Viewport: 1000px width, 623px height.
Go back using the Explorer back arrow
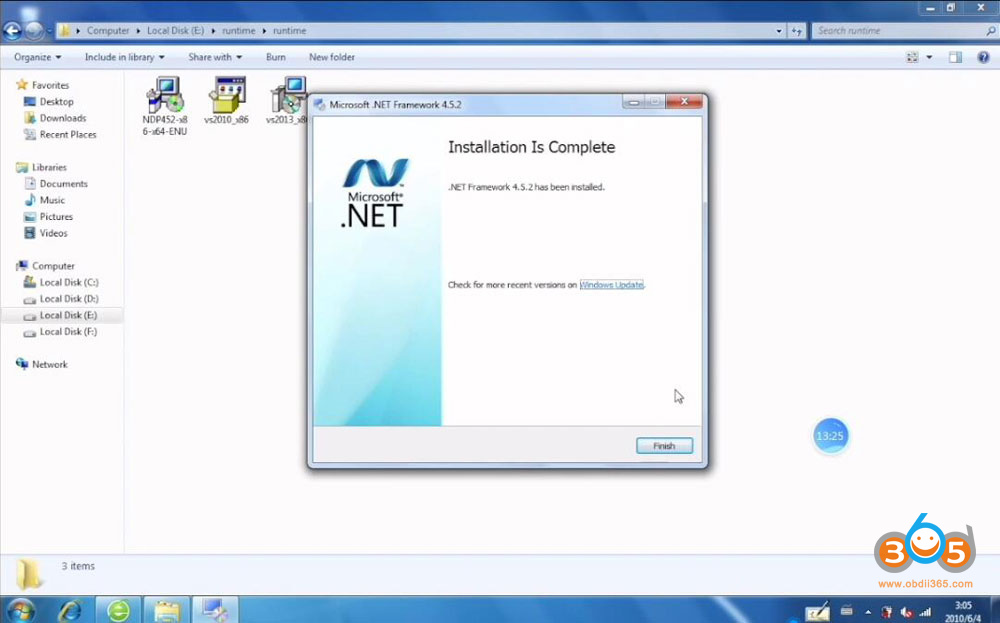click(14, 31)
